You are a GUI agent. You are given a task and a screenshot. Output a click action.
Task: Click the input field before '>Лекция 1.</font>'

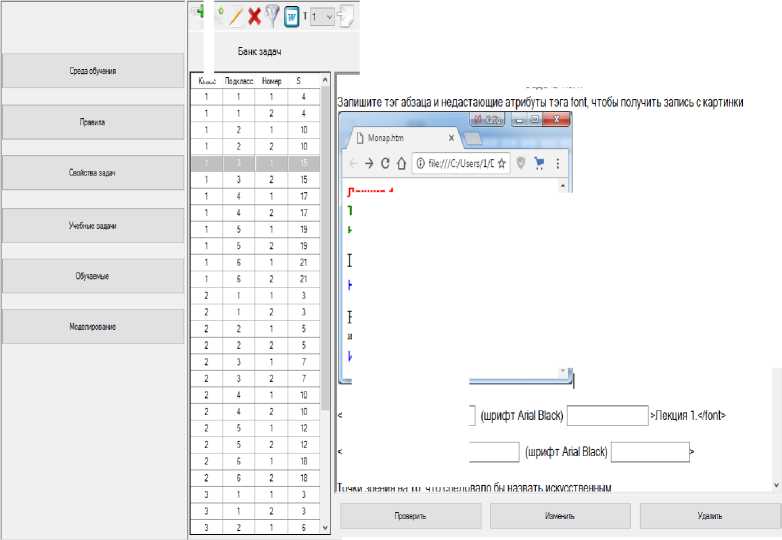tap(607, 415)
